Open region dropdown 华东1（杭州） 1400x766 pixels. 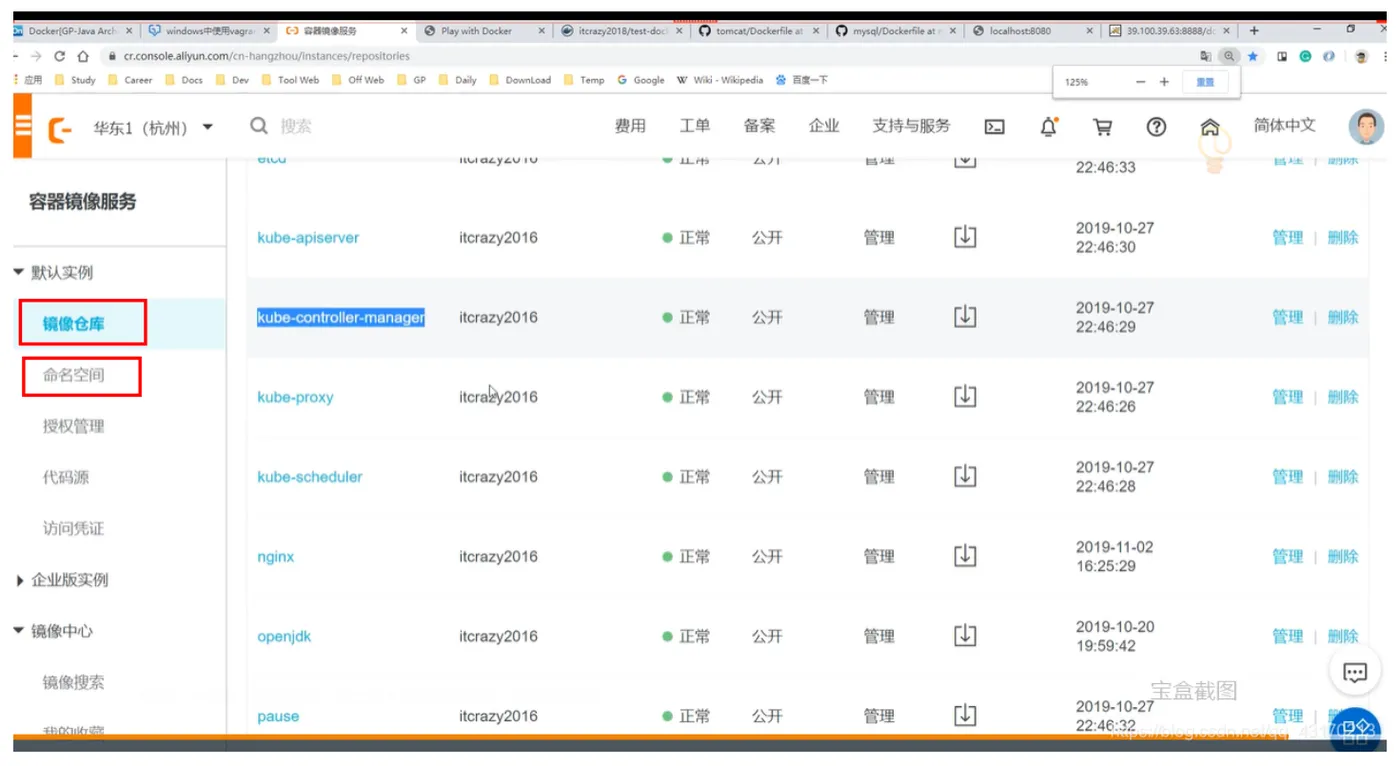153,128
